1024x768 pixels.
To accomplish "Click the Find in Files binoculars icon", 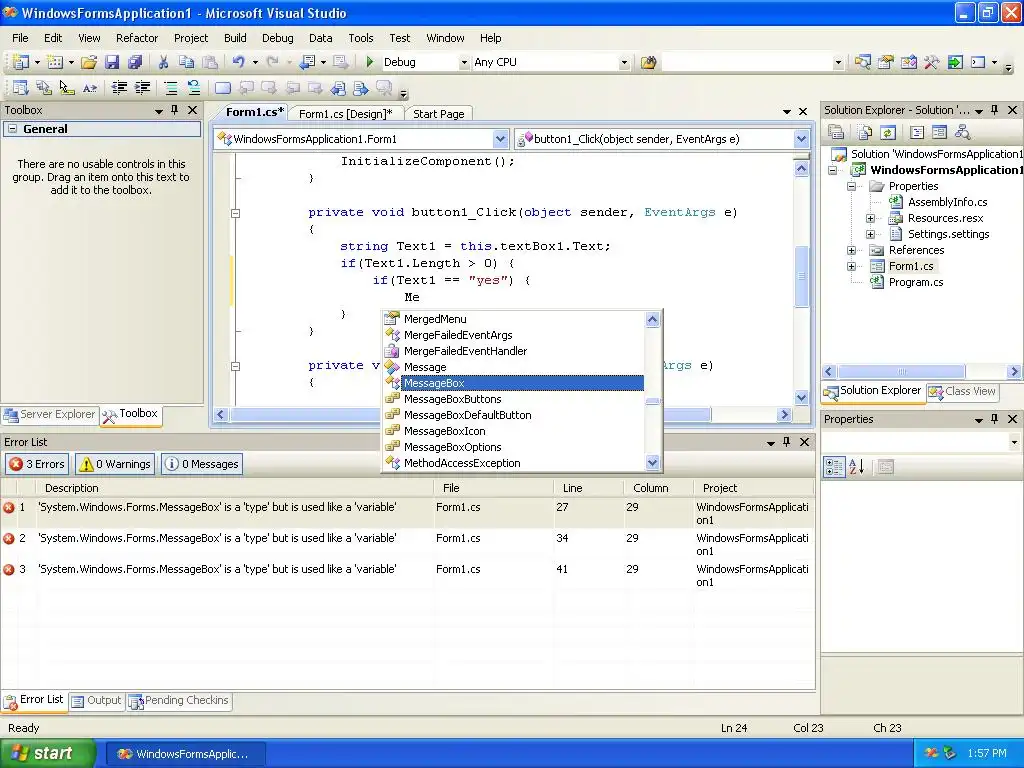I will pyautogui.click(x=648, y=63).
